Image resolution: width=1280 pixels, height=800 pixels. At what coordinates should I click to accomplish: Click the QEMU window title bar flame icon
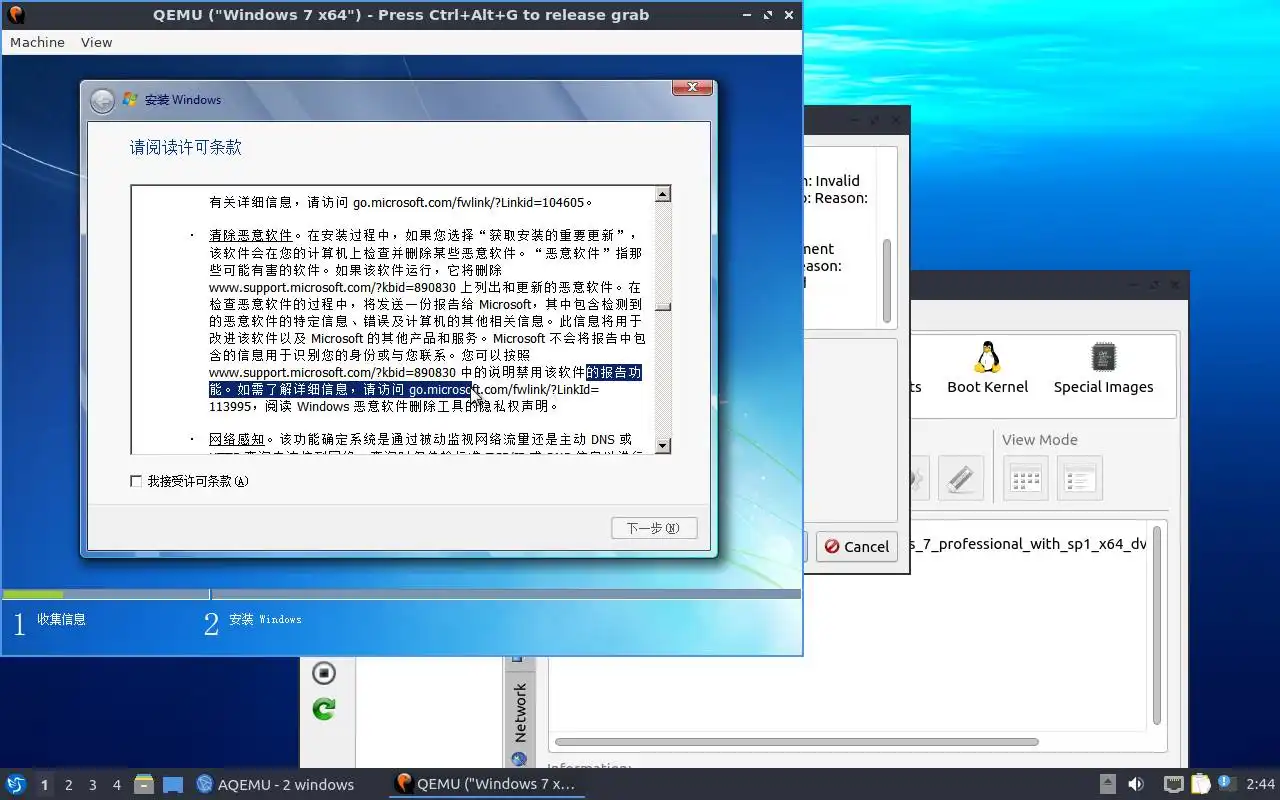(x=15, y=14)
